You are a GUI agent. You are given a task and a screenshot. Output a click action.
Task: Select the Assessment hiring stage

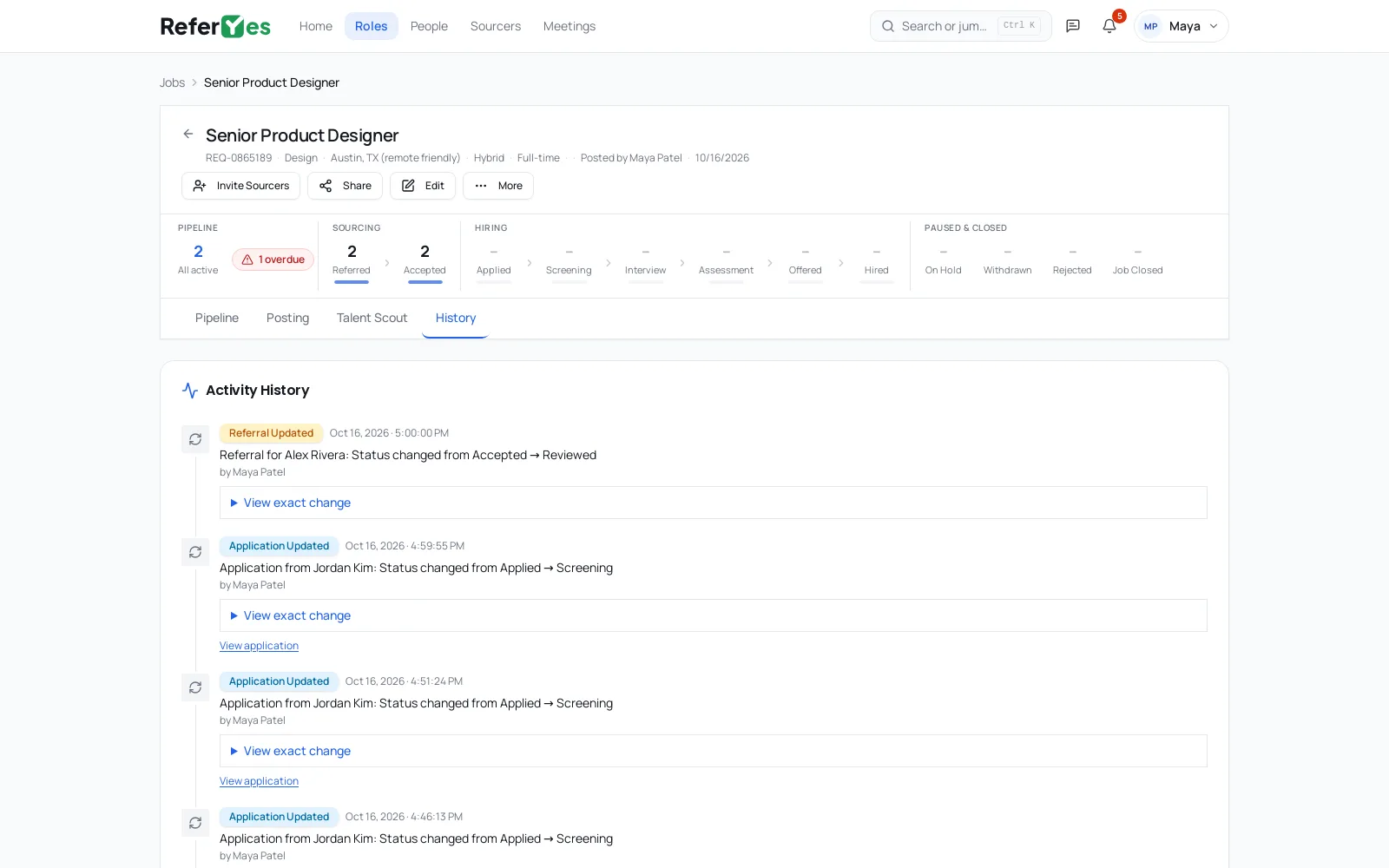coord(726,262)
